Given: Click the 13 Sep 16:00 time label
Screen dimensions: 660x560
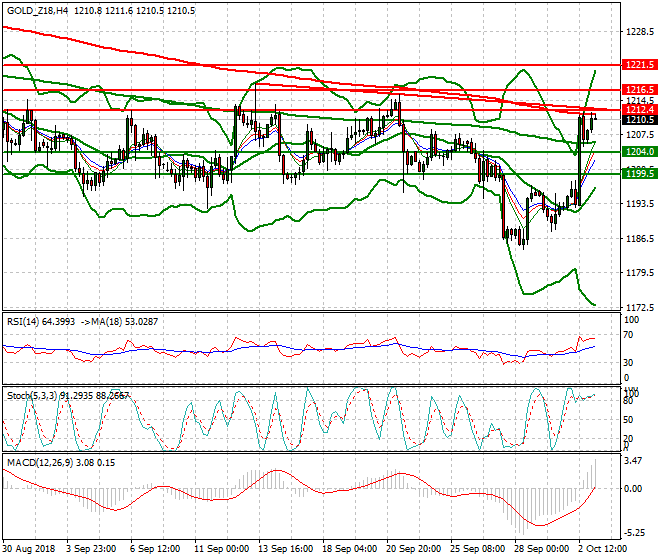Looking at the screenshot, I should (x=286, y=549).
